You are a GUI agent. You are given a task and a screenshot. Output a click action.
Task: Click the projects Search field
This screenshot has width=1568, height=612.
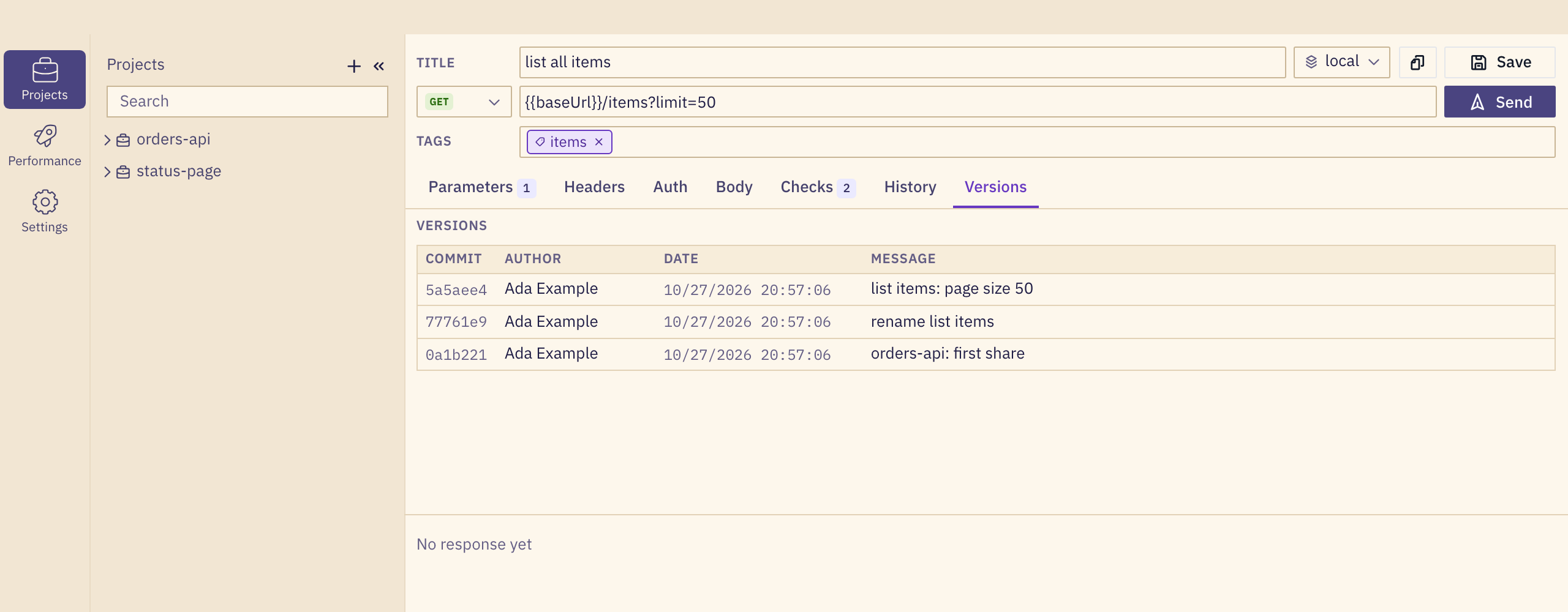247,102
